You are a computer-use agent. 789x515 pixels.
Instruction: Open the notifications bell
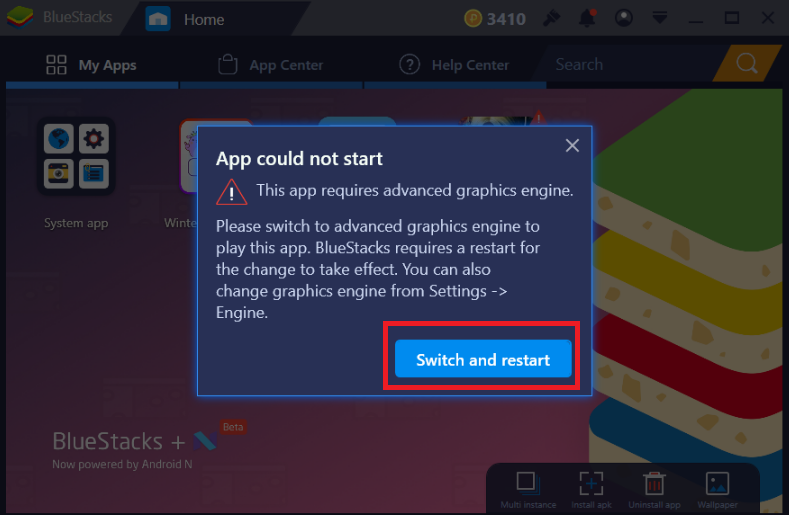(x=587, y=18)
